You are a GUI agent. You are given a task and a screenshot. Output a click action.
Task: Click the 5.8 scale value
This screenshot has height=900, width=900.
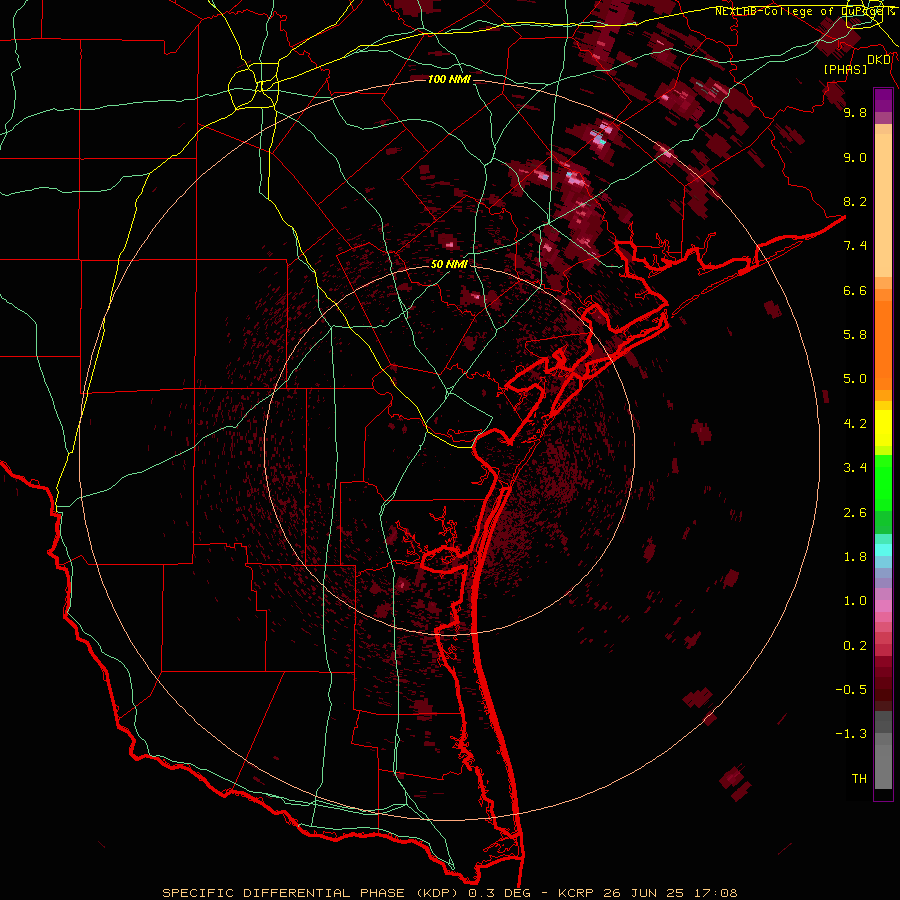855,335
